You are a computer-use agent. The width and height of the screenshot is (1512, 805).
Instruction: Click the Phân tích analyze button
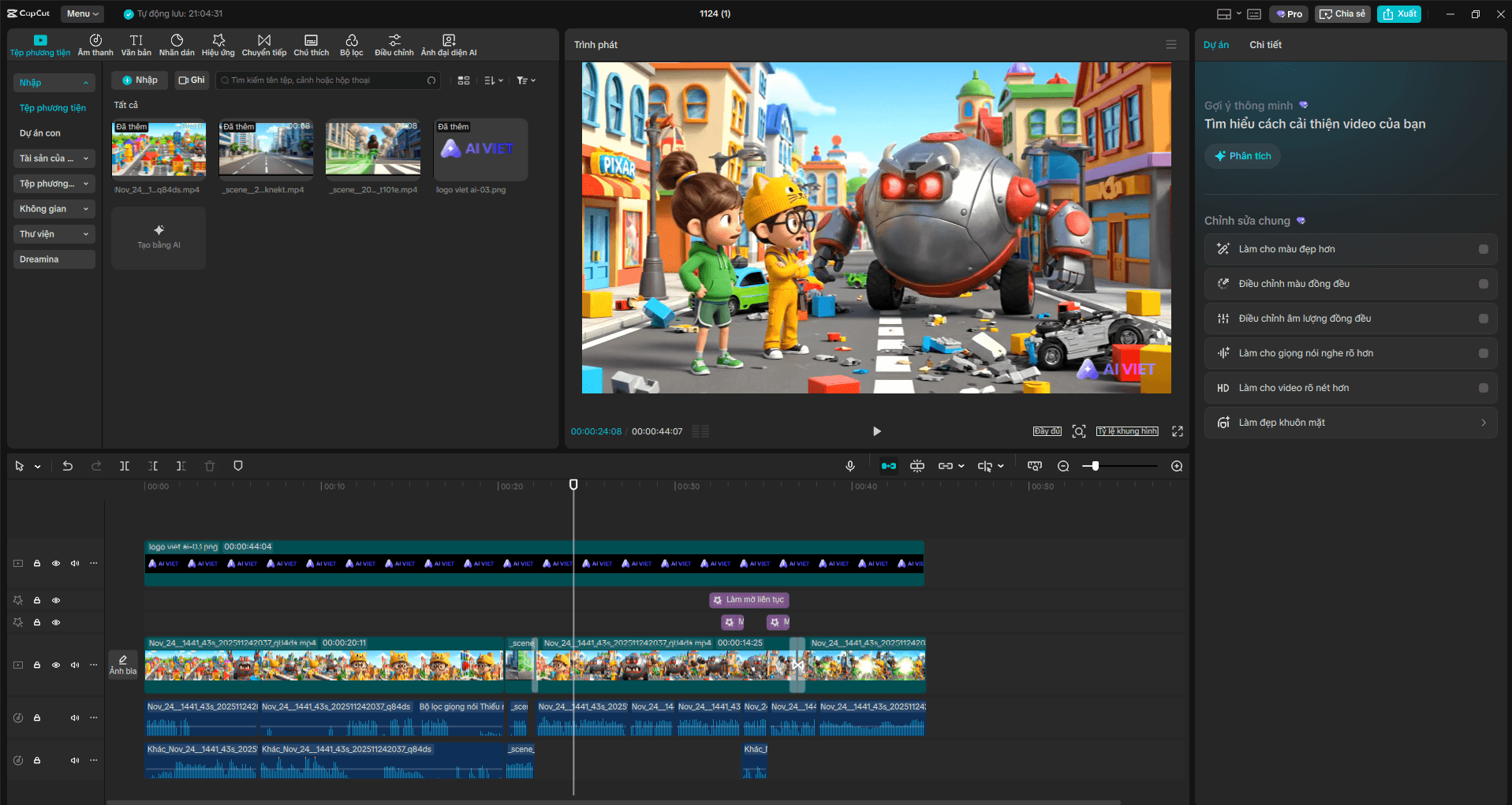1242,156
